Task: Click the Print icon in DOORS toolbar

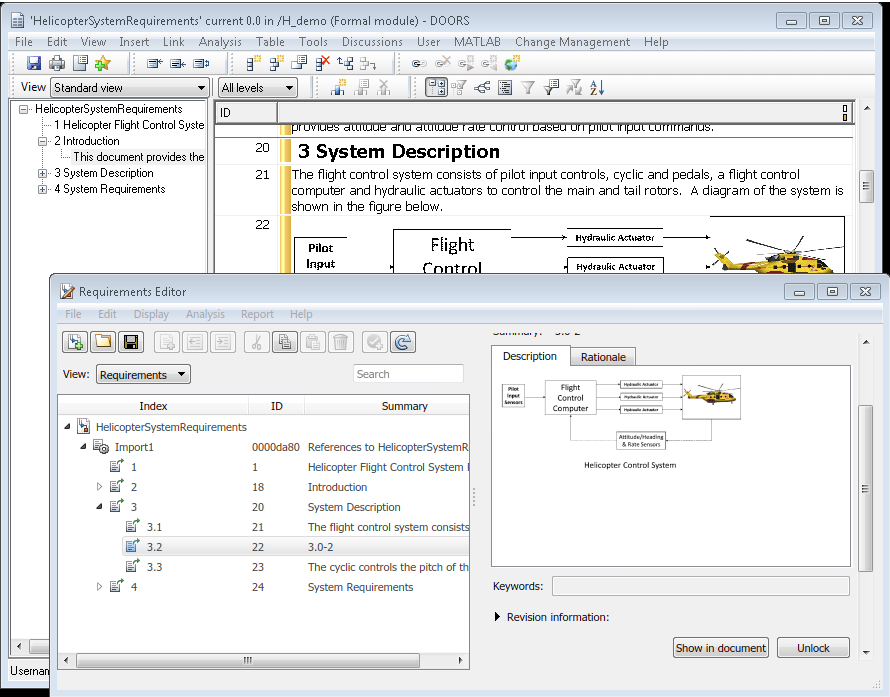Action: [57, 63]
